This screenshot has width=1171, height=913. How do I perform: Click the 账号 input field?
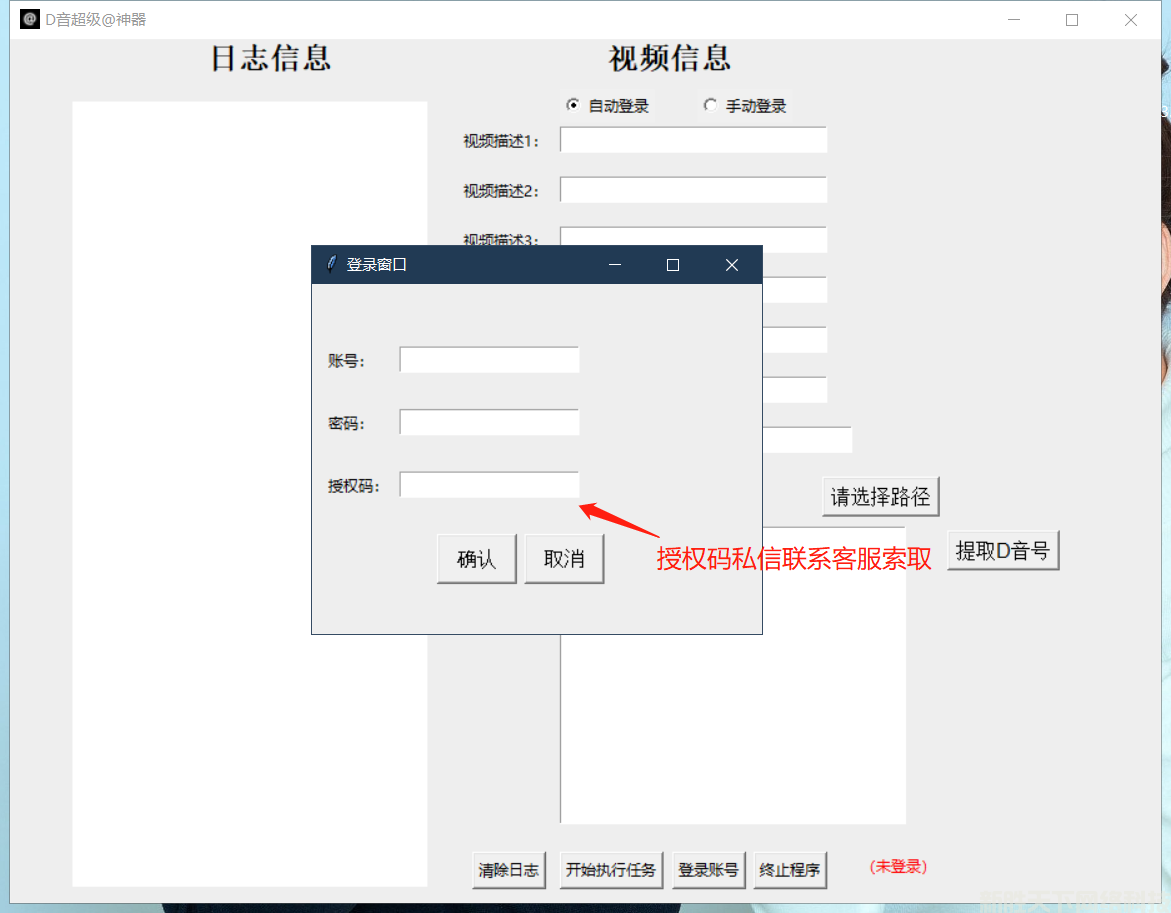(489, 360)
